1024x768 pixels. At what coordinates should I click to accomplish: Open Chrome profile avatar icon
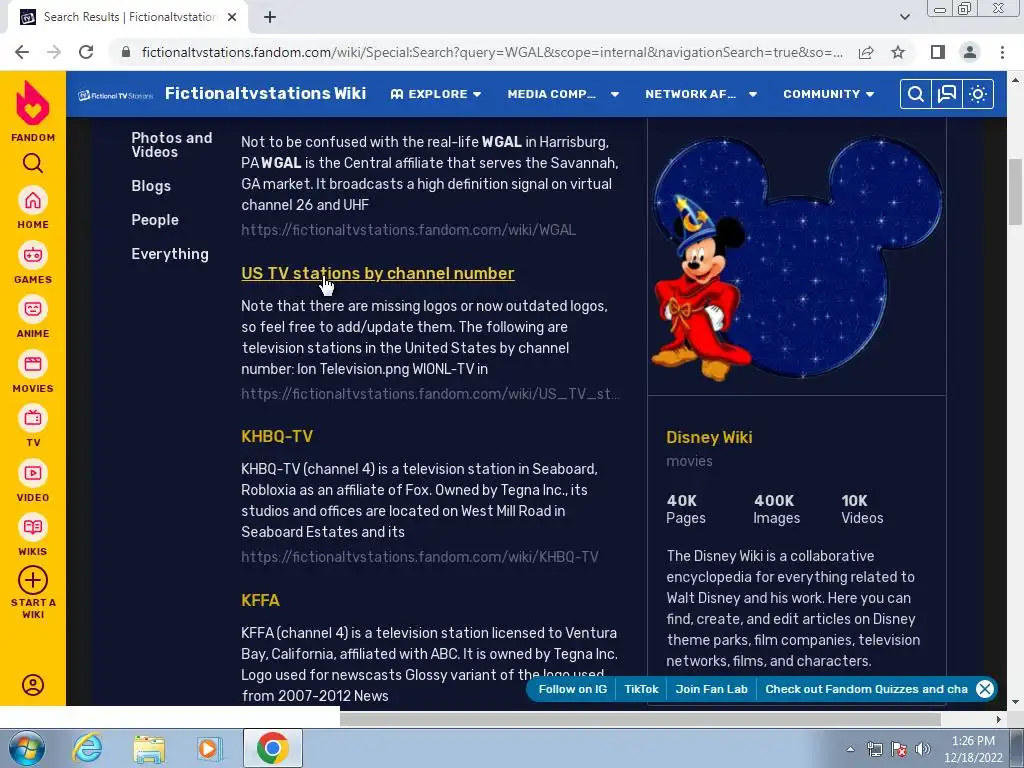coord(970,52)
